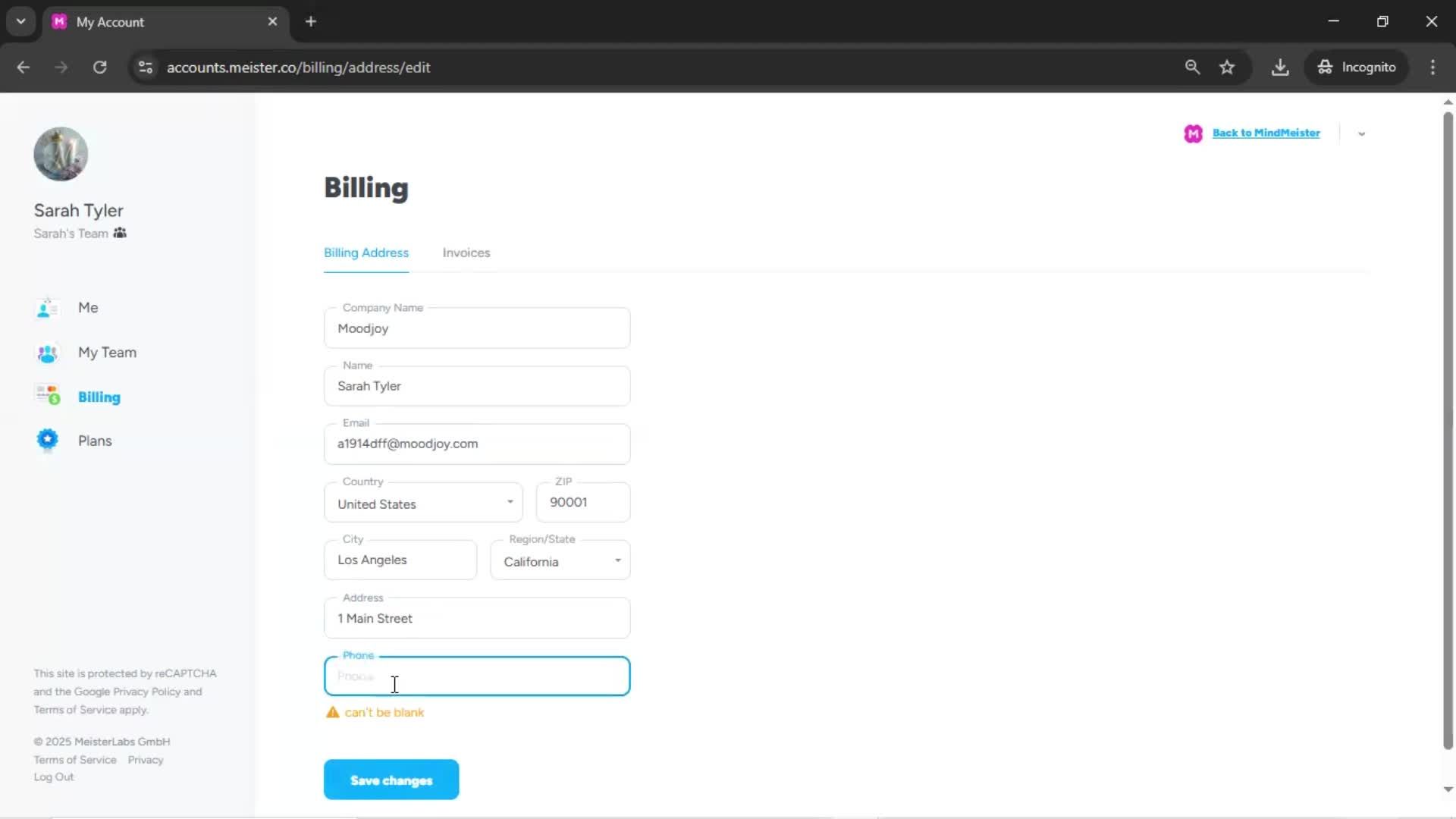Viewport: 1456px width, 819px height.
Task: Click the Billing page heading
Action: pos(366,187)
